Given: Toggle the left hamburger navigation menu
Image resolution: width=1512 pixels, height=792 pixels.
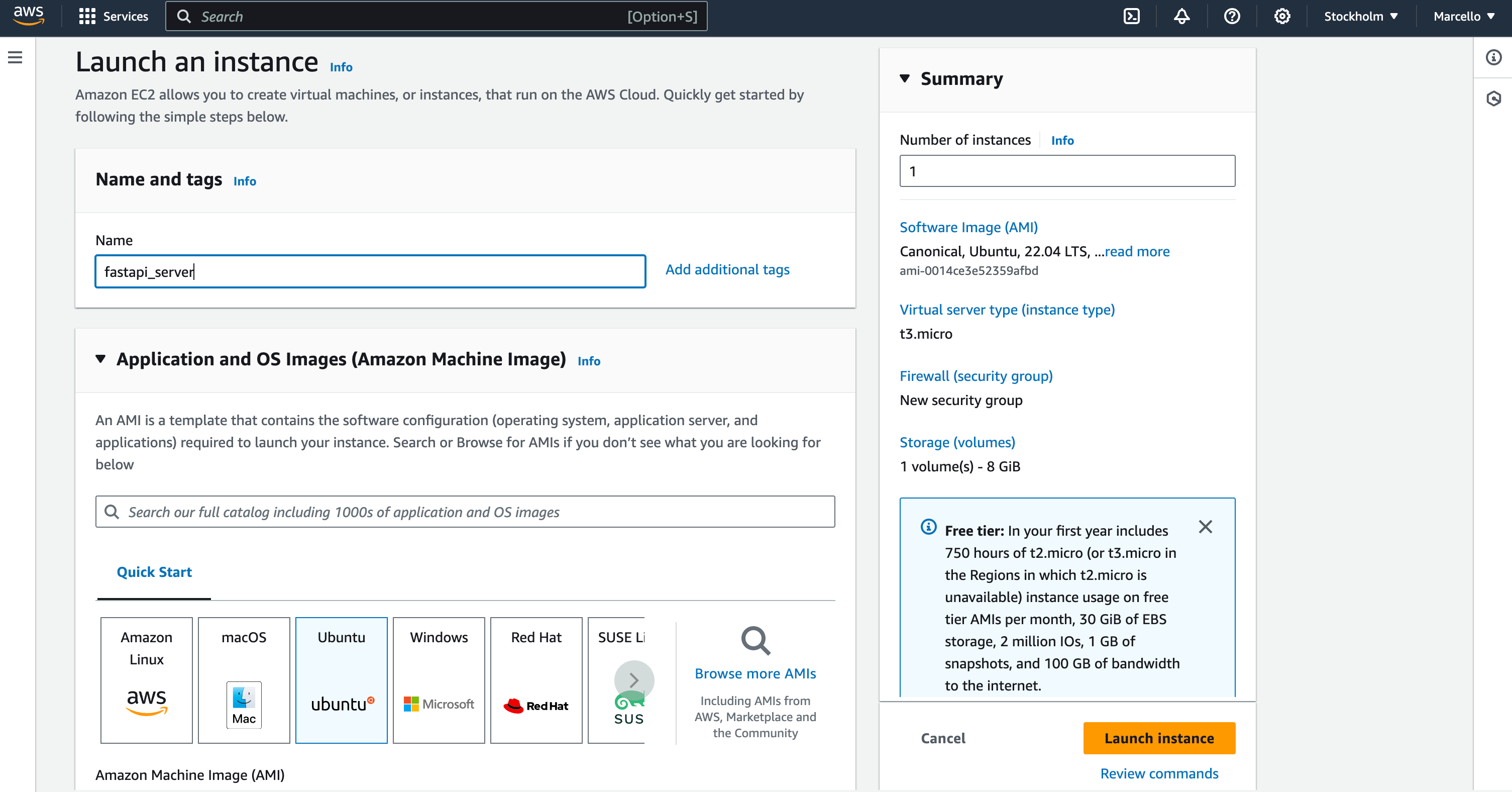Looking at the screenshot, I should [15, 57].
